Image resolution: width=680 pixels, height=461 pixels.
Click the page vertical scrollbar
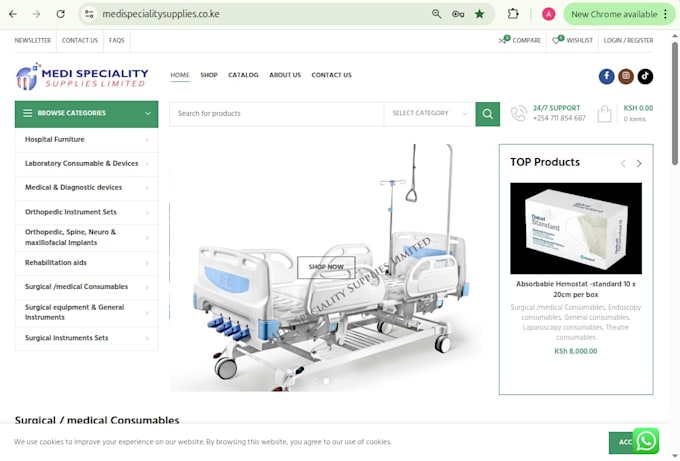coord(675,103)
